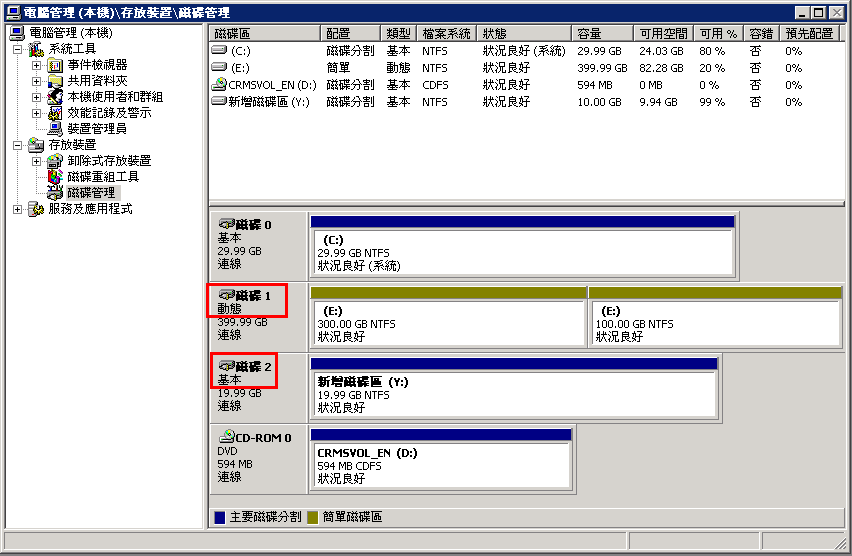
Task: Collapse the 存放裝置 tree node
Action: (17, 145)
